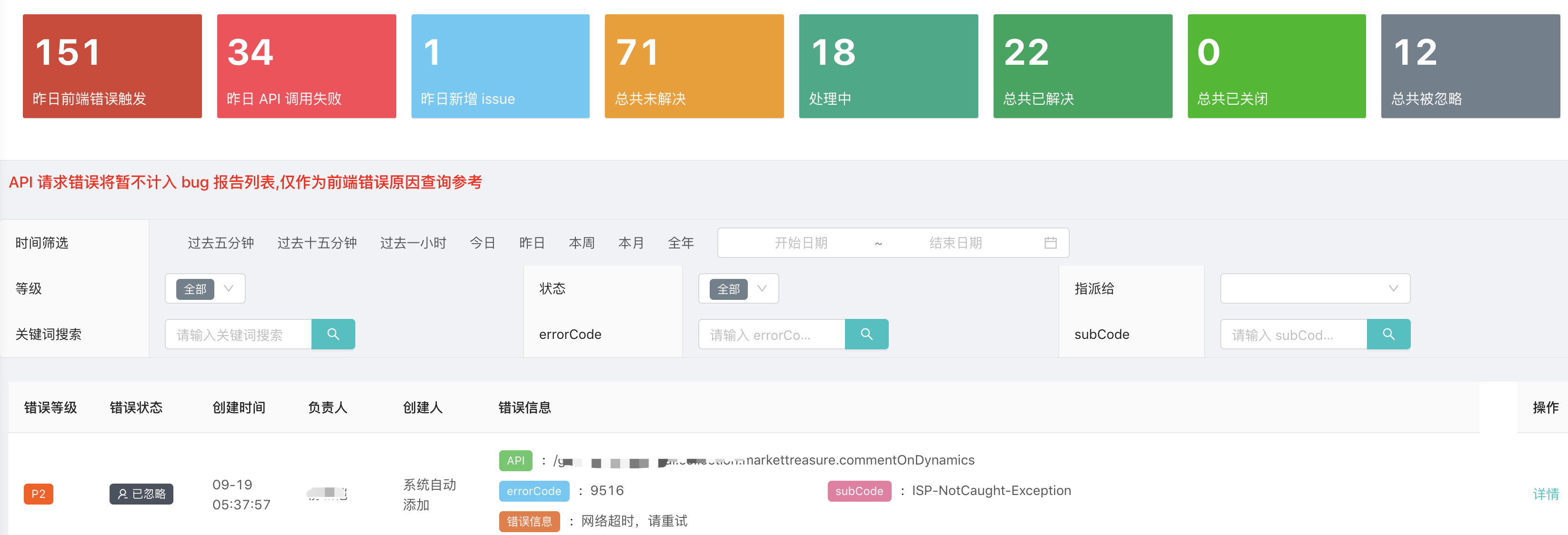
Task: Expand the 状态 status dropdown
Action: [738, 289]
